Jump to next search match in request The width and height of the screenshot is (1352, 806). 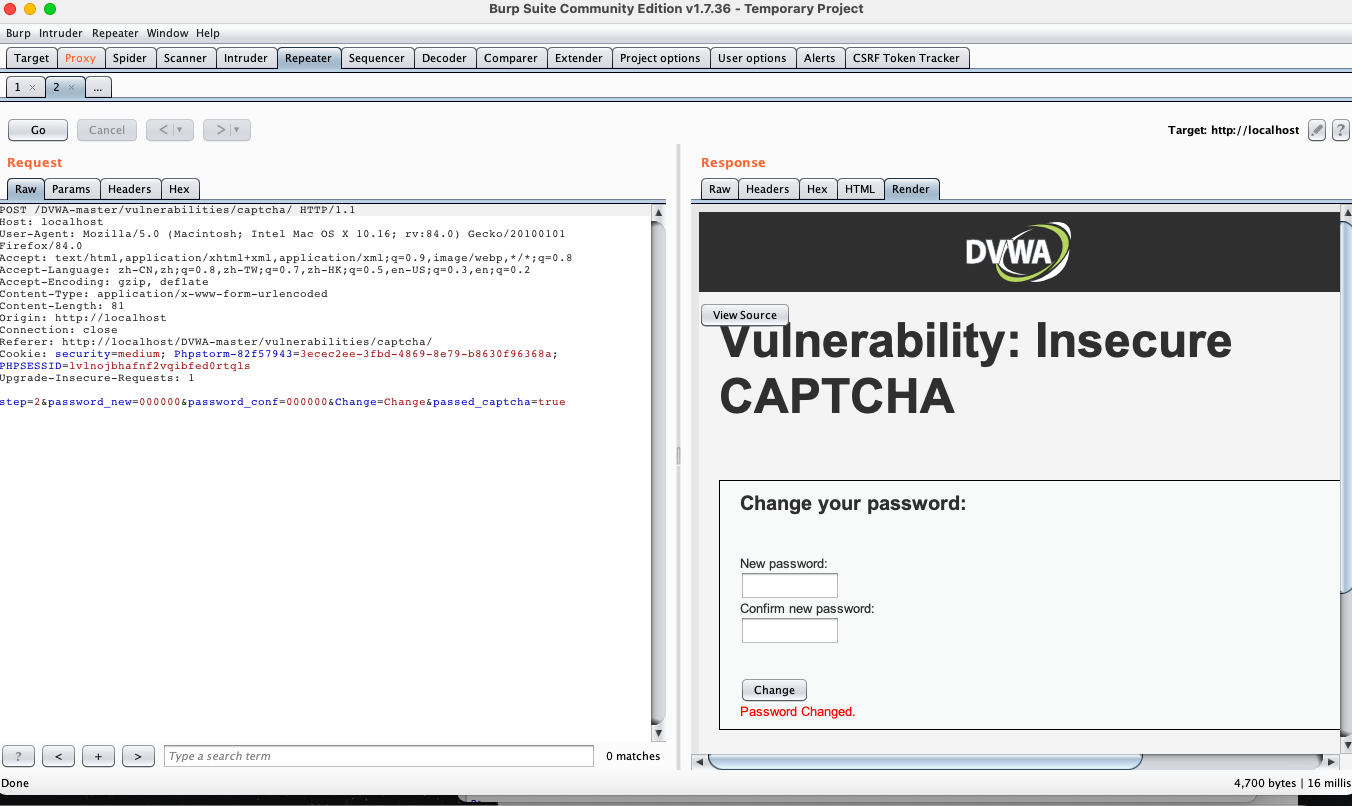coord(138,756)
